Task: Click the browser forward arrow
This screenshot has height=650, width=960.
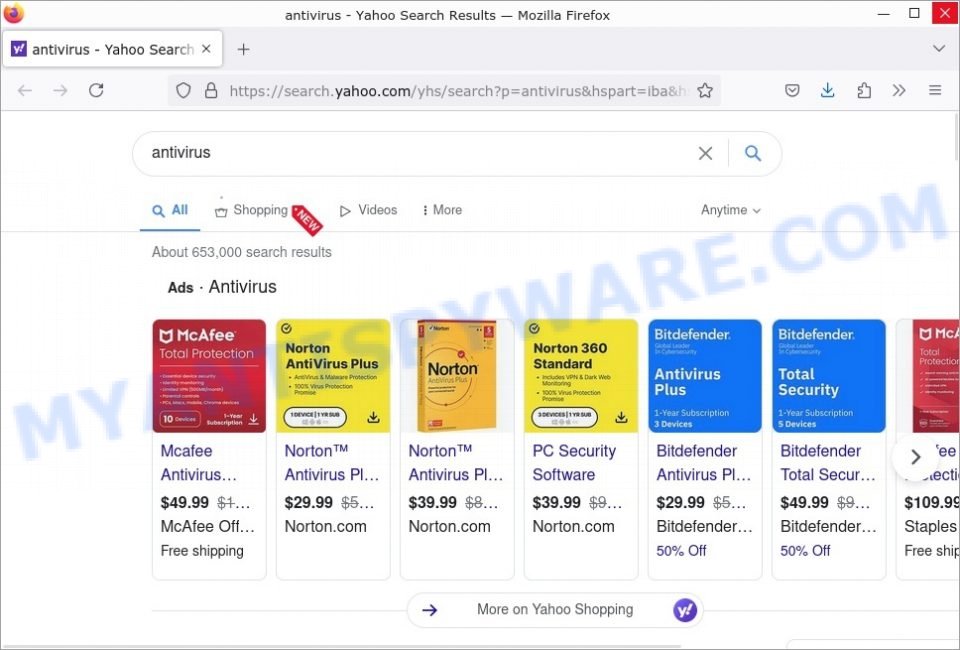Action: tap(60, 91)
